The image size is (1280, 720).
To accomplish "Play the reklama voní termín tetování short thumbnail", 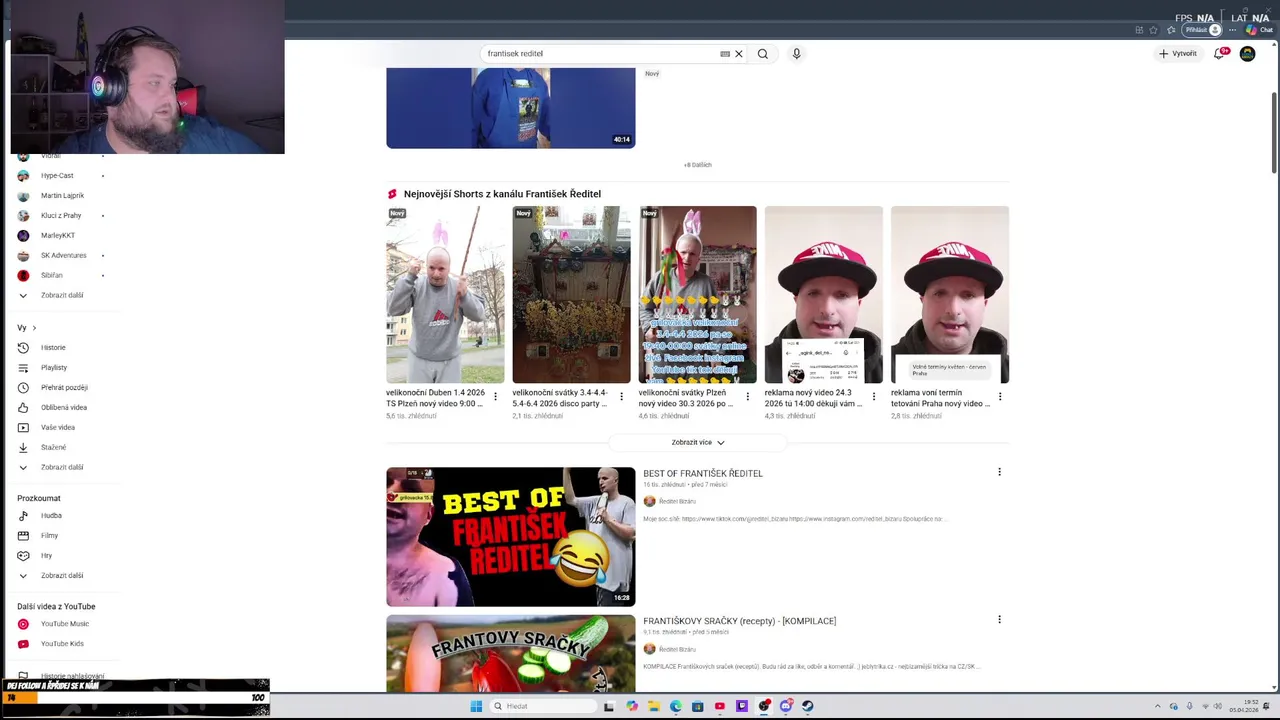I will [x=950, y=295].
